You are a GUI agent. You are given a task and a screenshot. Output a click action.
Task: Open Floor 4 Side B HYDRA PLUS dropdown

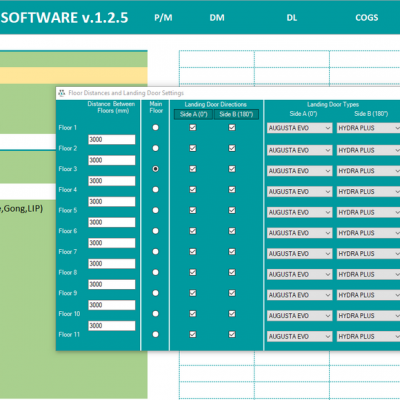click(x=368, y=192)
